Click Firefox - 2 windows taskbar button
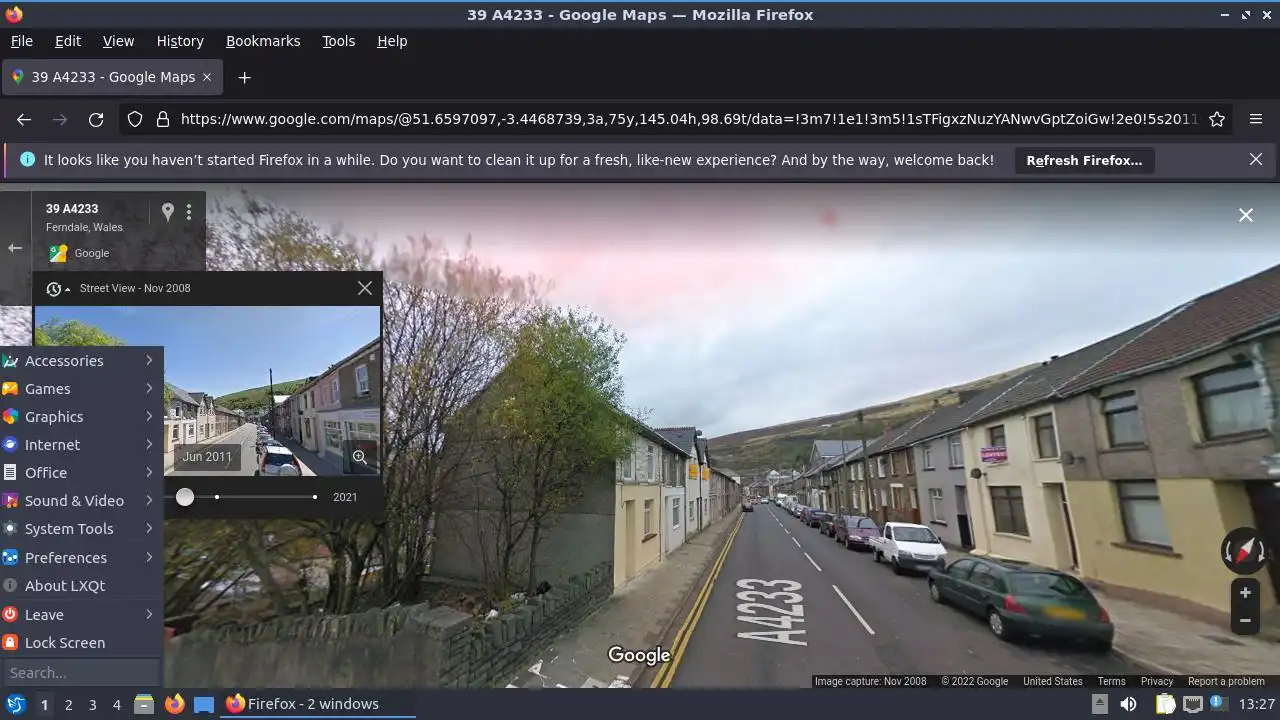 [318, 704]
